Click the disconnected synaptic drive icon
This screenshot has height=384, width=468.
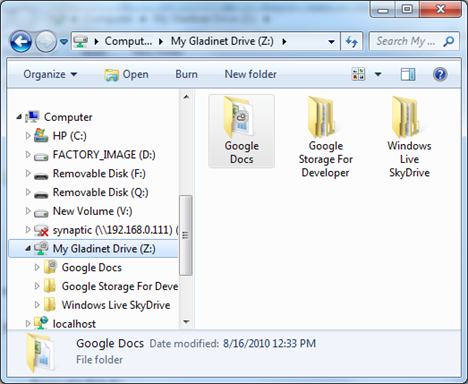[x=41, y=230]
